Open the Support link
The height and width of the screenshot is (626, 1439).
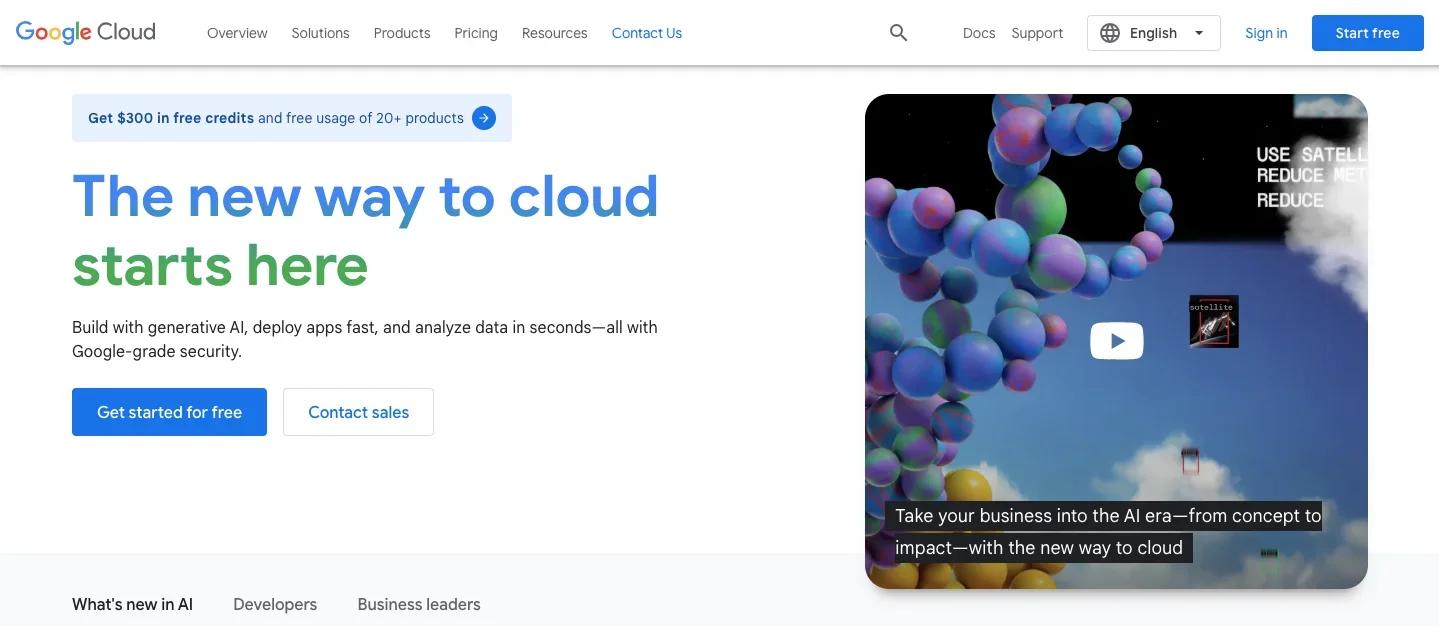1037,33
